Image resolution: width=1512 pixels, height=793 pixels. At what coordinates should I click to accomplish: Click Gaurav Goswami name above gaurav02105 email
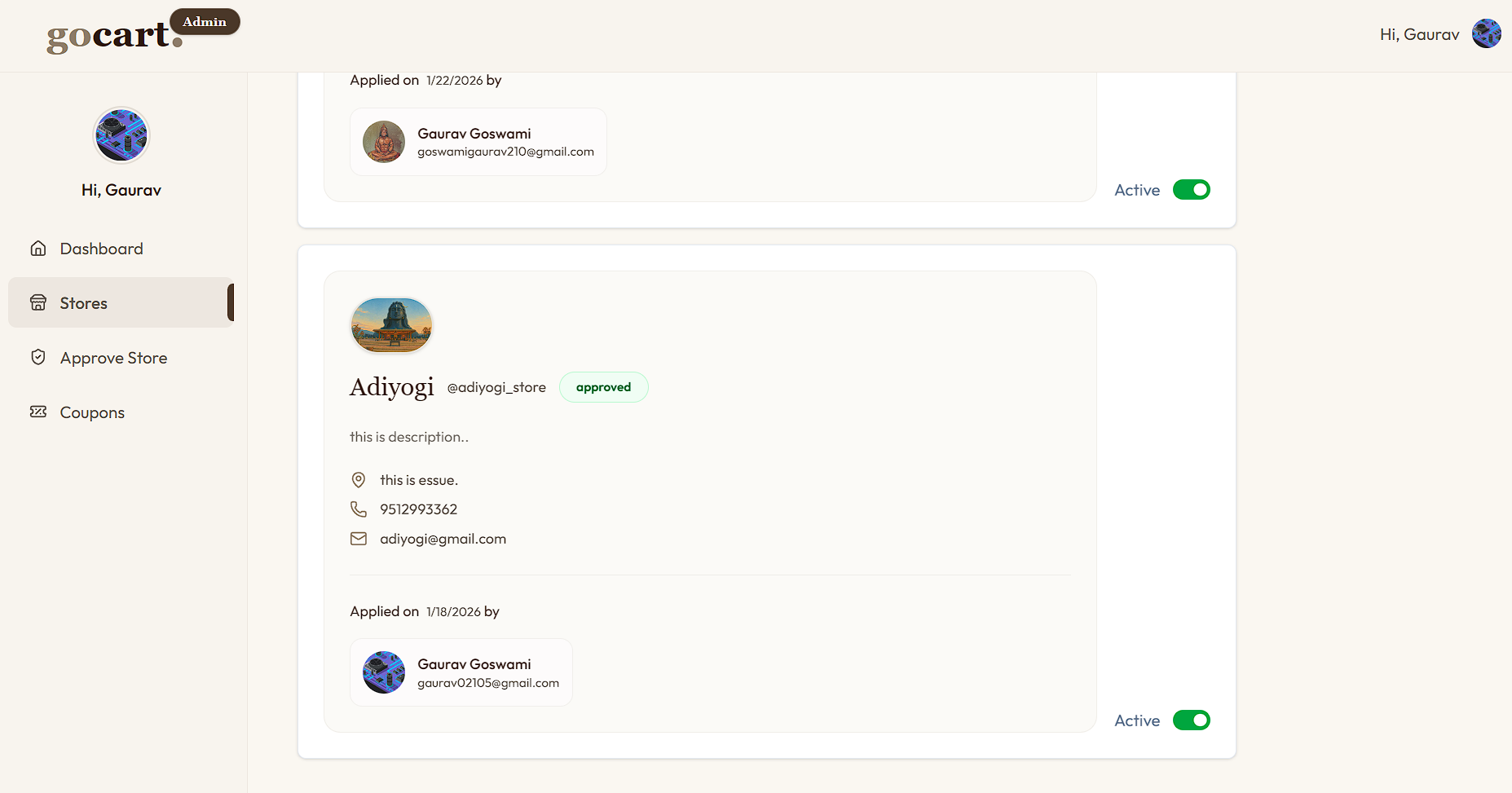[x=474, y=664]
